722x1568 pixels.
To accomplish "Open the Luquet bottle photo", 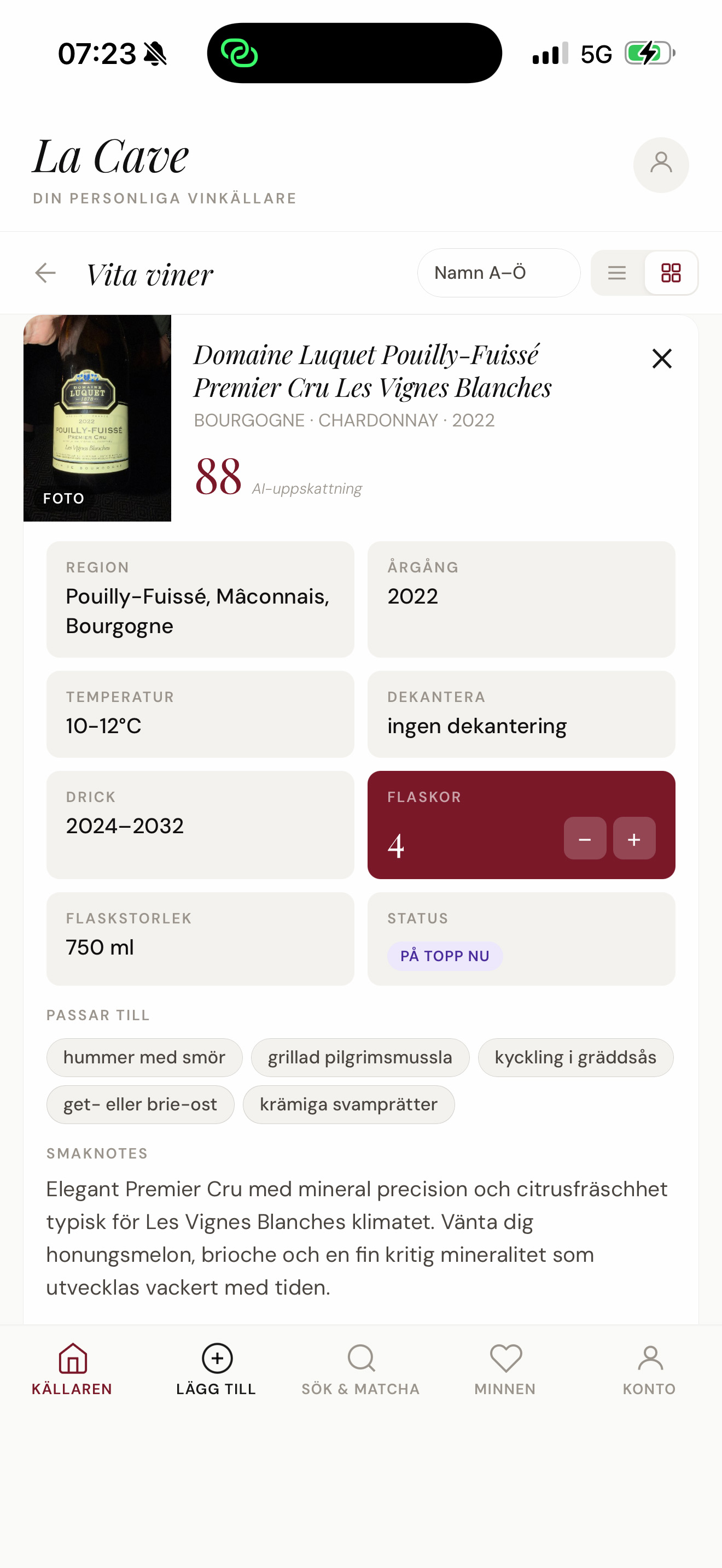I will tap(97, 418).
